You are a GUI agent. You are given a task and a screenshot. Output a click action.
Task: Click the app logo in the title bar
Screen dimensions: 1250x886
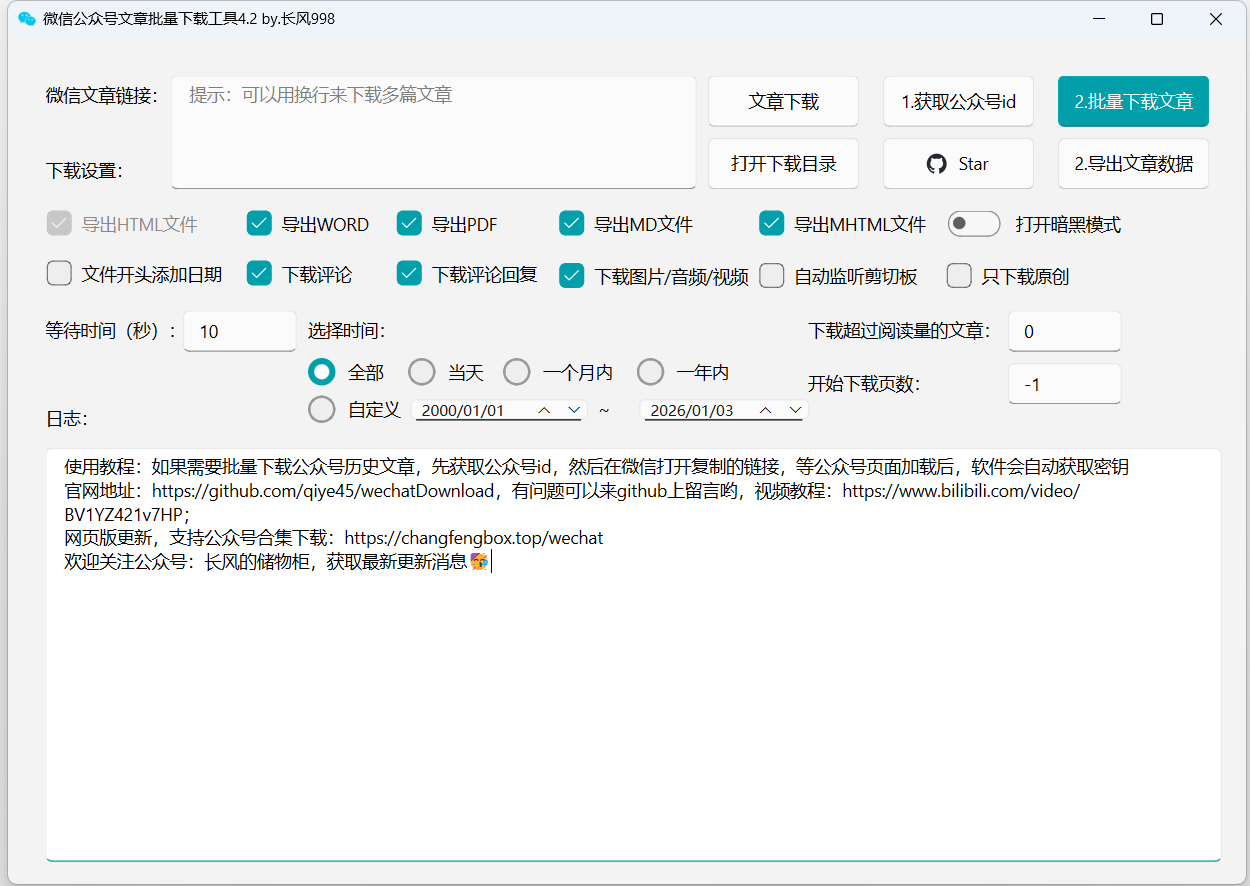26,18
